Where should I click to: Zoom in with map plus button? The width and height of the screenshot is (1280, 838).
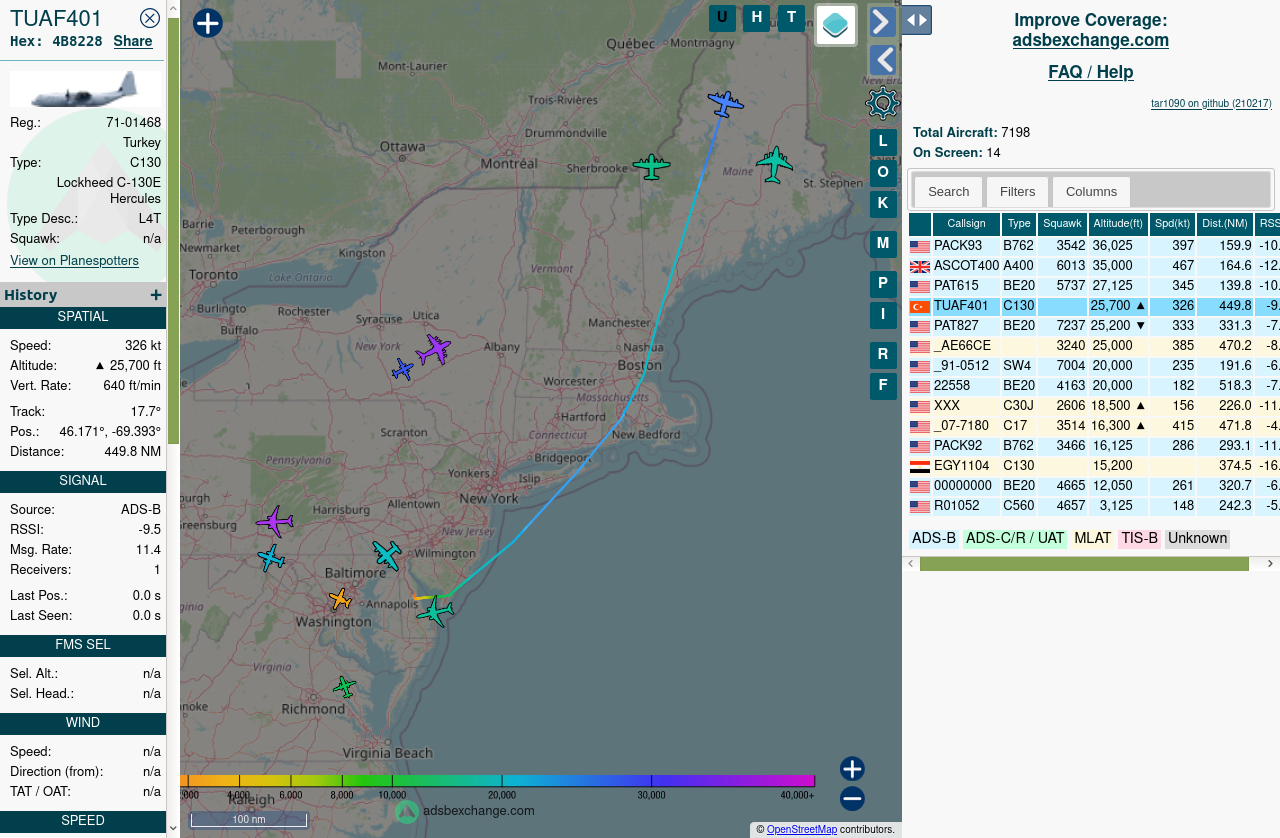(x=852, y=769)
